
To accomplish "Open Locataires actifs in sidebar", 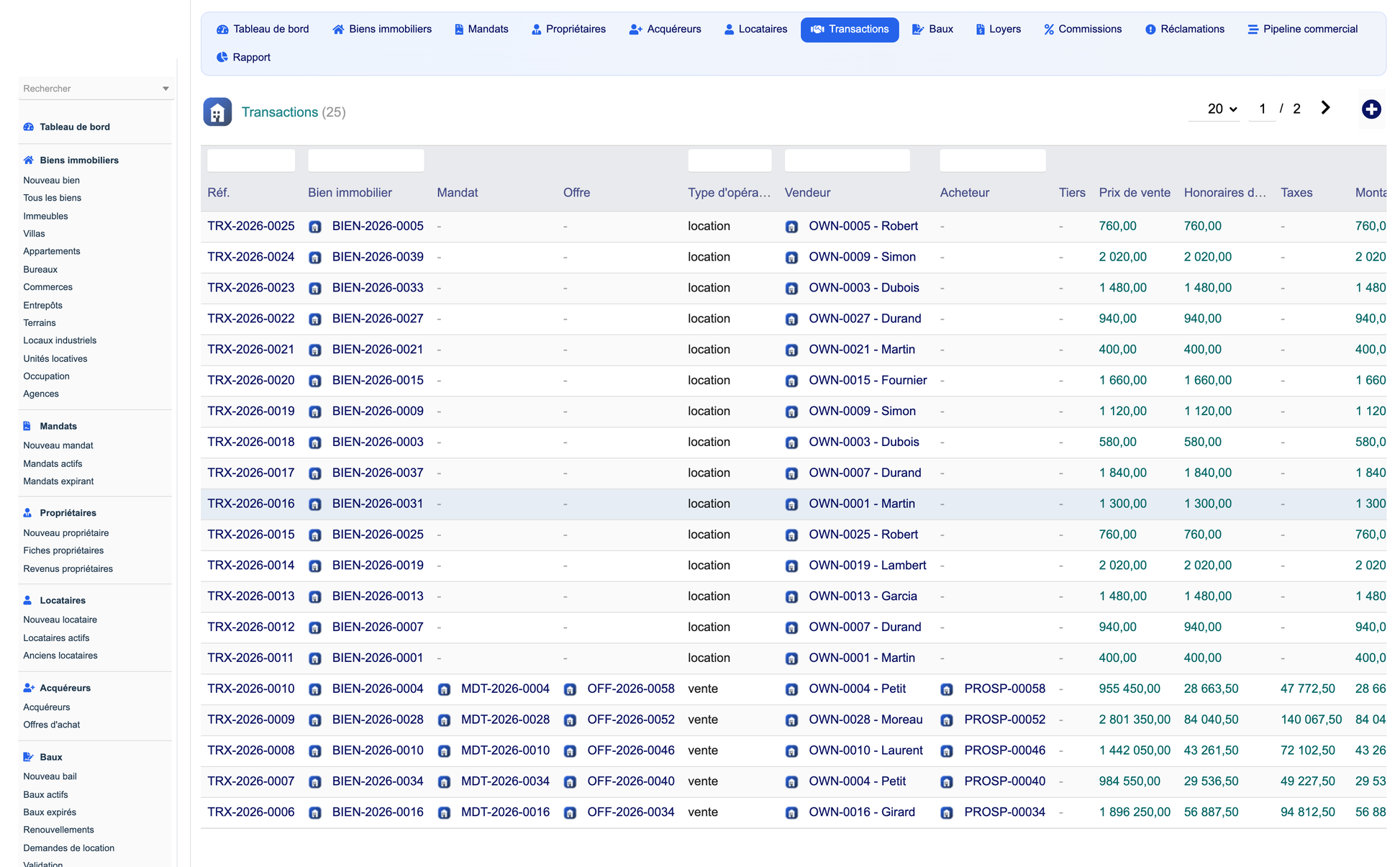I will click(56, 638).
